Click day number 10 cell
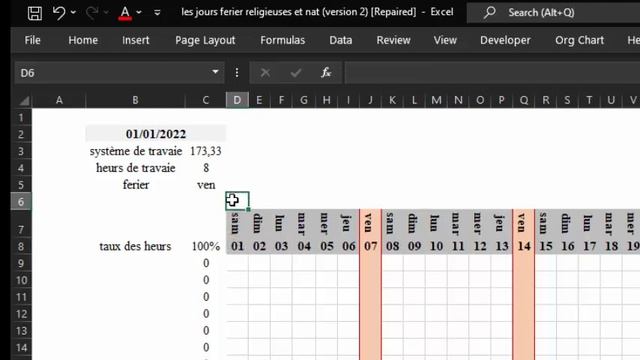 (x=436, y=246)
